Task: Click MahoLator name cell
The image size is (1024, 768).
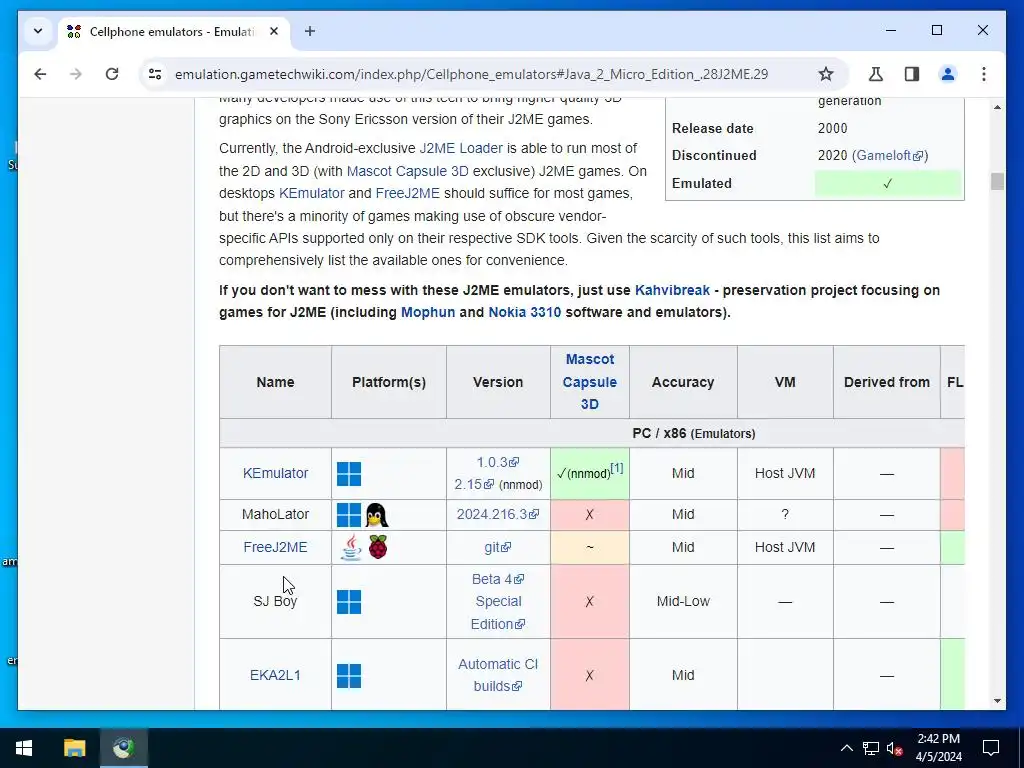Action: [275, 515]
